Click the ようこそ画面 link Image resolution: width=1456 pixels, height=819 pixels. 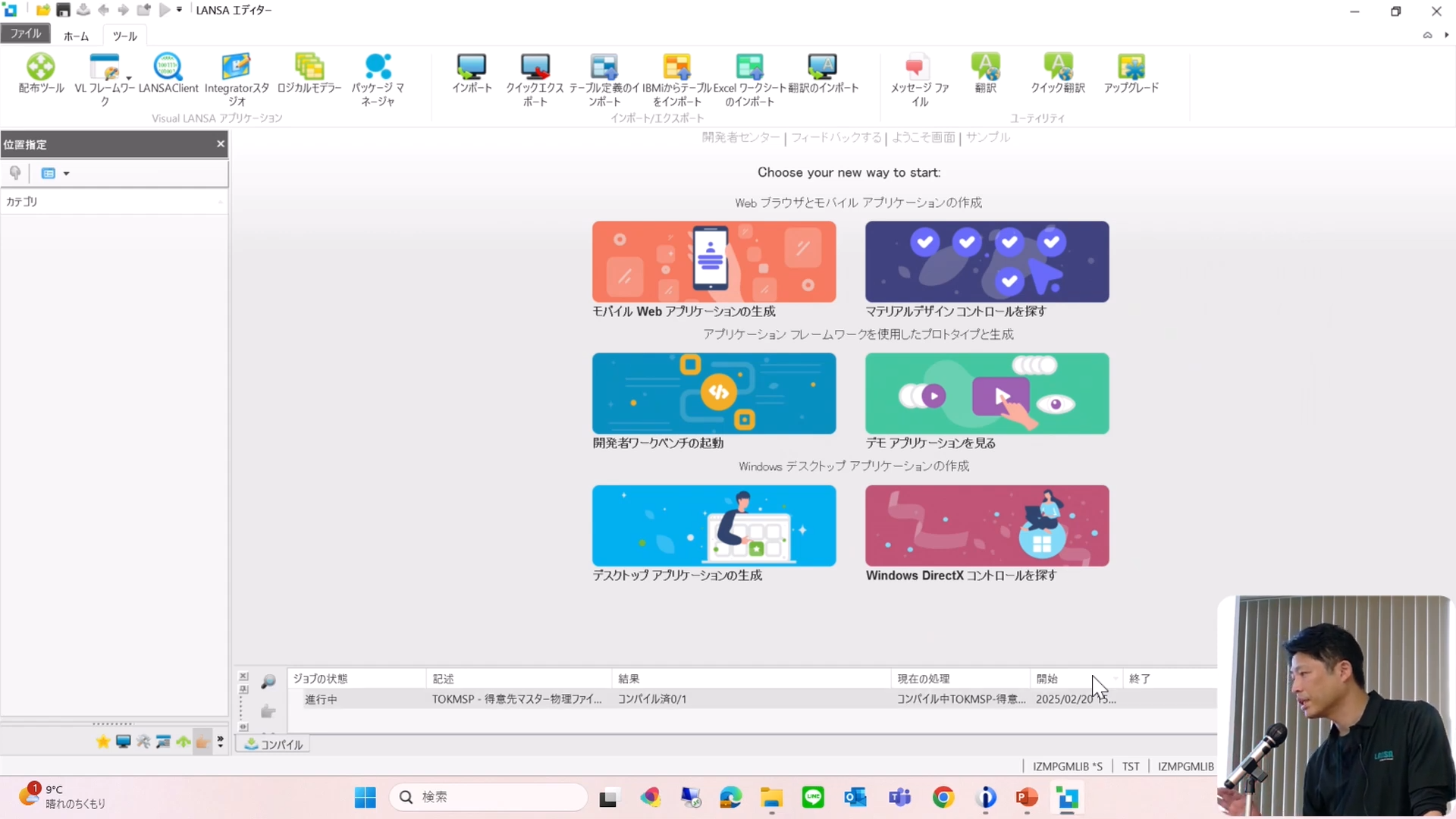(x=924, y=137)
